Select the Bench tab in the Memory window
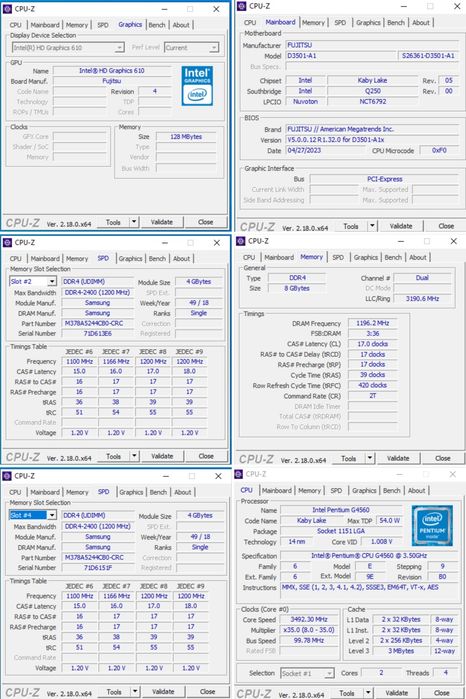 click(393, 257)
